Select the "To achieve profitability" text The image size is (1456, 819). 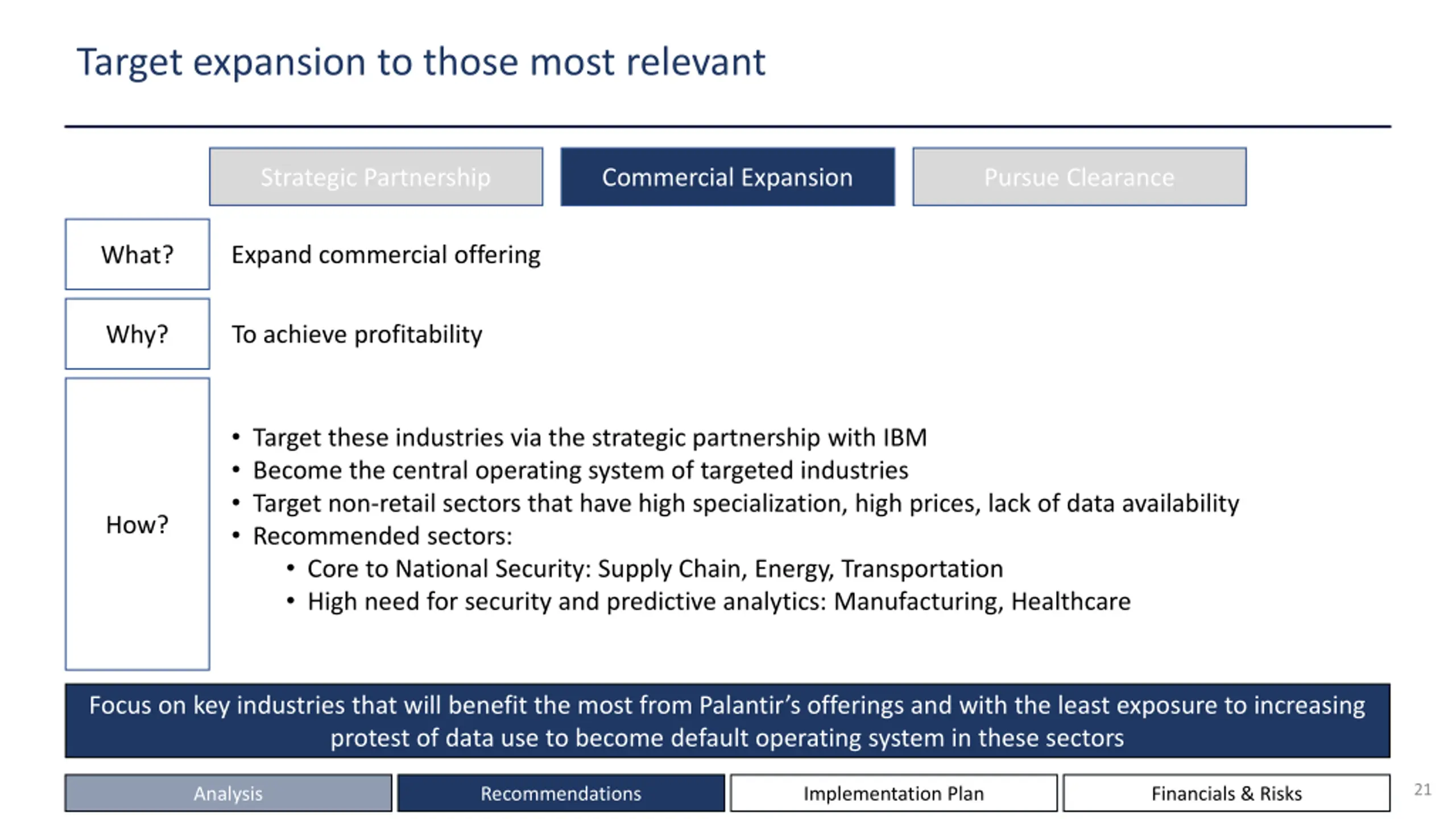tap(357, 334)
